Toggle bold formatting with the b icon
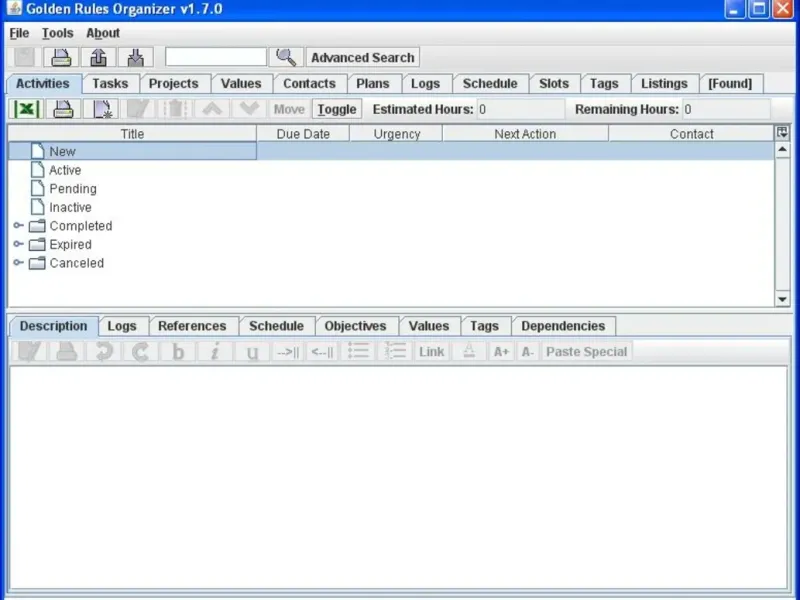 pyautogui.click(x=178, y=352)
